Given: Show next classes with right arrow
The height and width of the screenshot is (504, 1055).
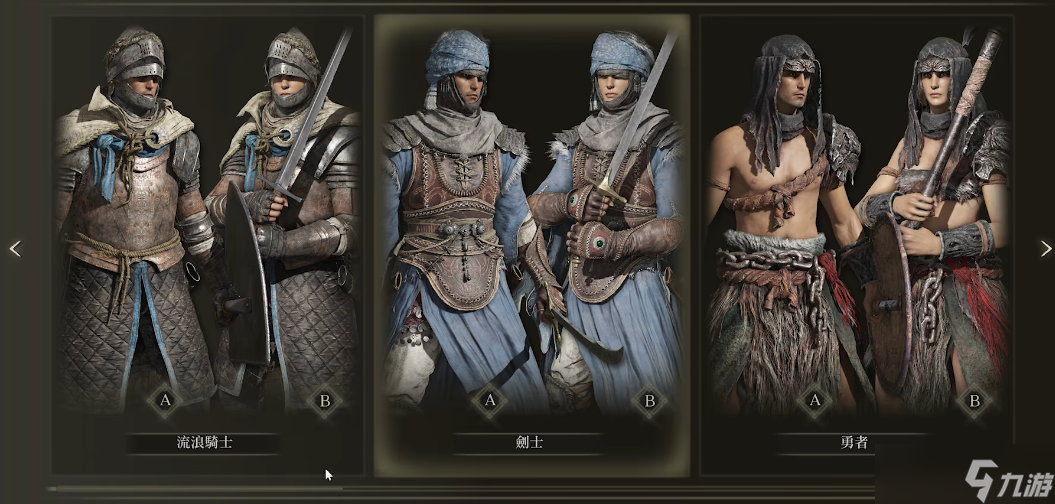Looking at the screenshot, I should [1046, 249].
